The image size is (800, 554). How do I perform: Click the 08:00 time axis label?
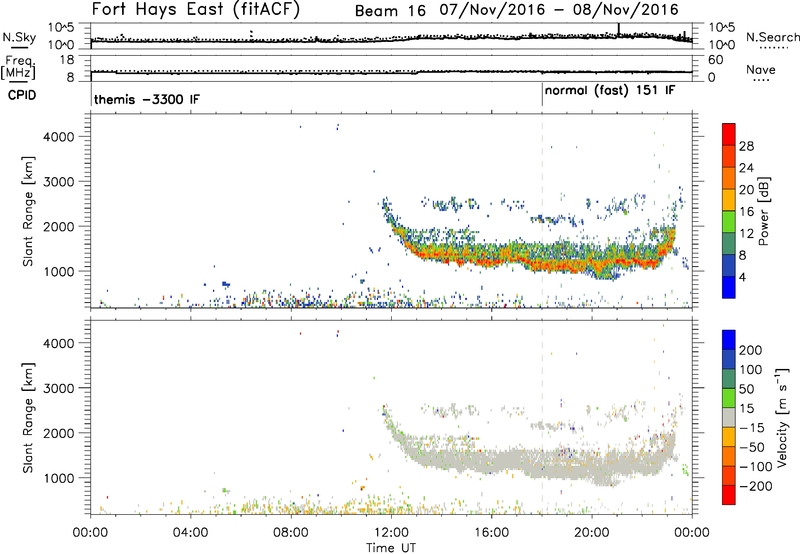click(291, 533)
